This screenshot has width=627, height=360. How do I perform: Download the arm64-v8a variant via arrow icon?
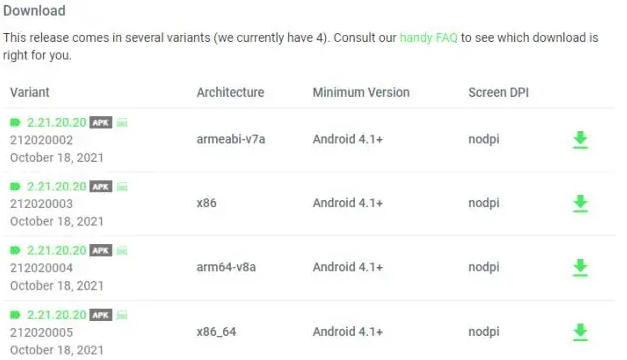580,268
